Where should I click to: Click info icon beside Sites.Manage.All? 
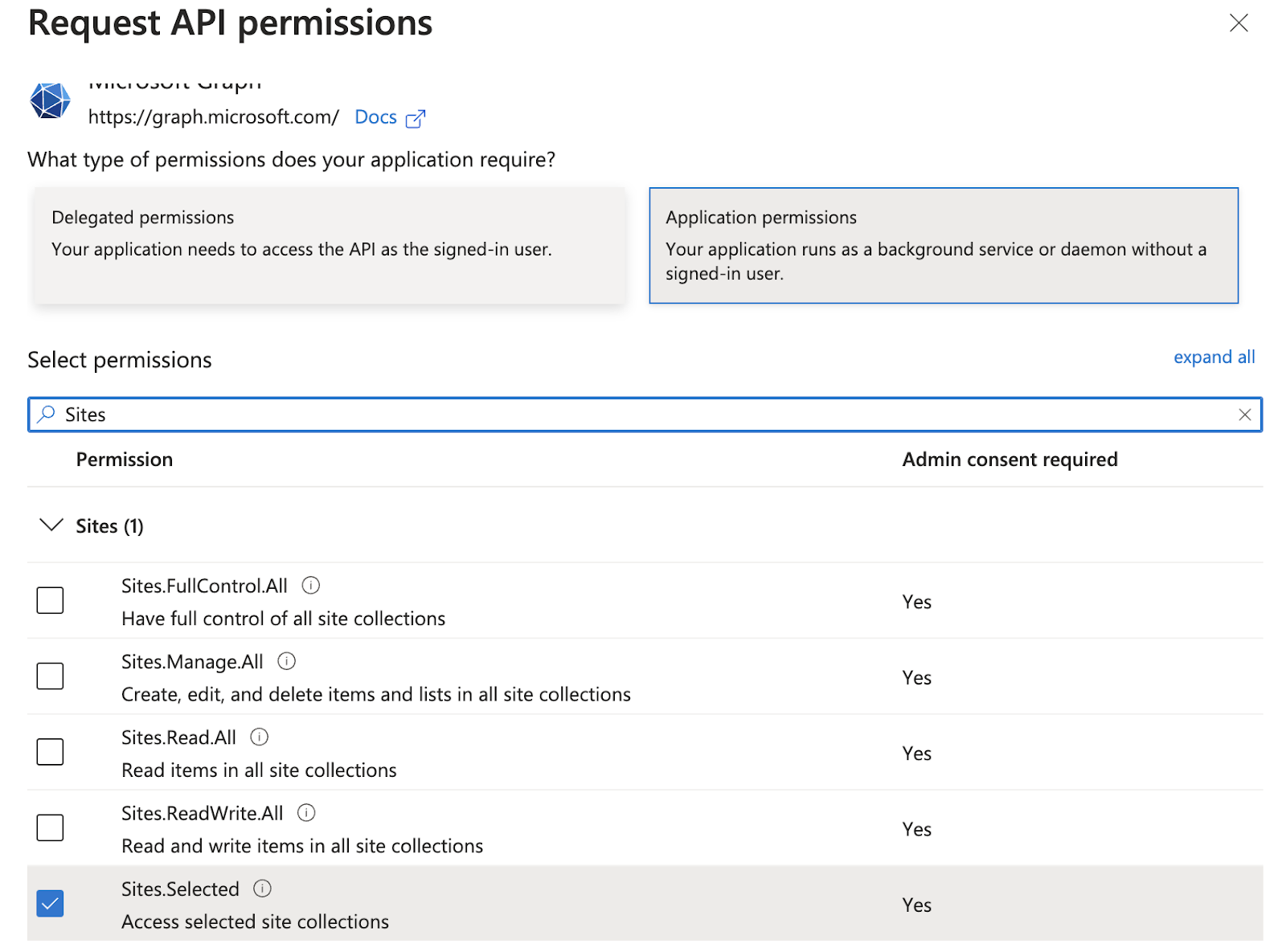(x=286, y=661)
